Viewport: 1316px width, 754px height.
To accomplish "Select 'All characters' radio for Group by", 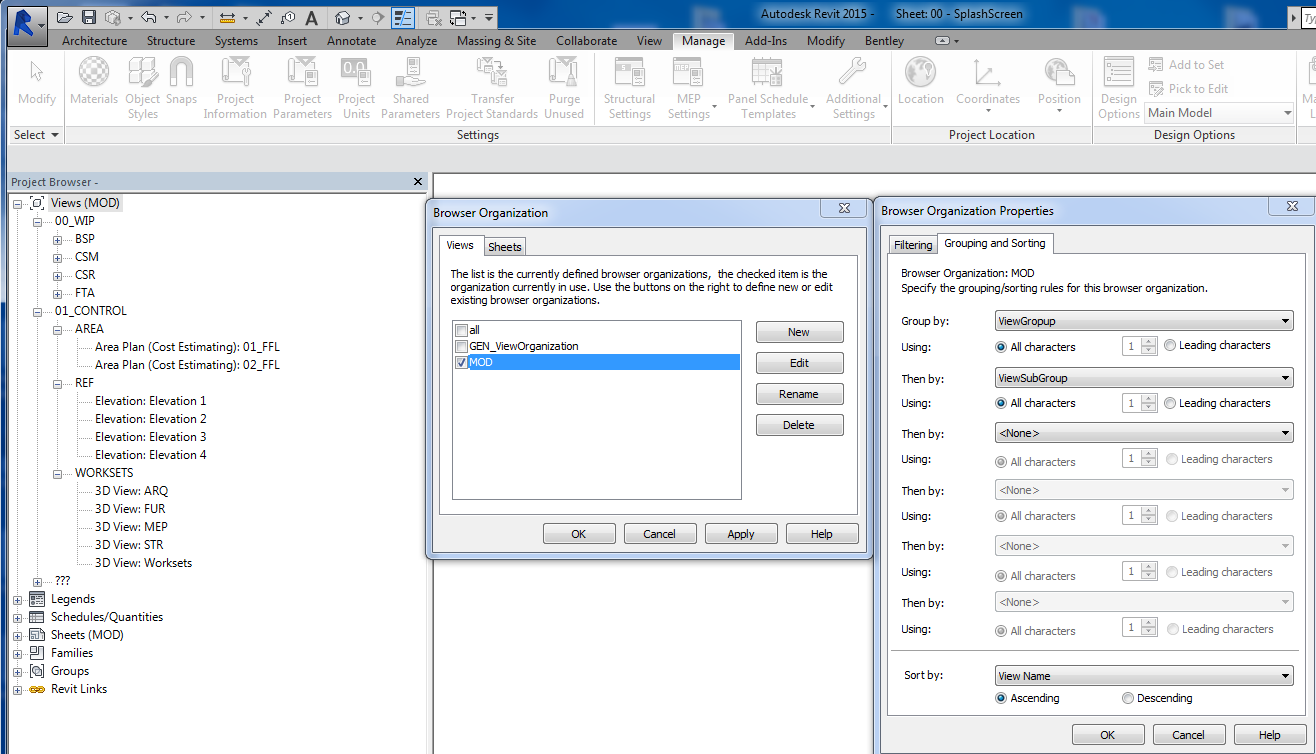I will pos(1001,347).
